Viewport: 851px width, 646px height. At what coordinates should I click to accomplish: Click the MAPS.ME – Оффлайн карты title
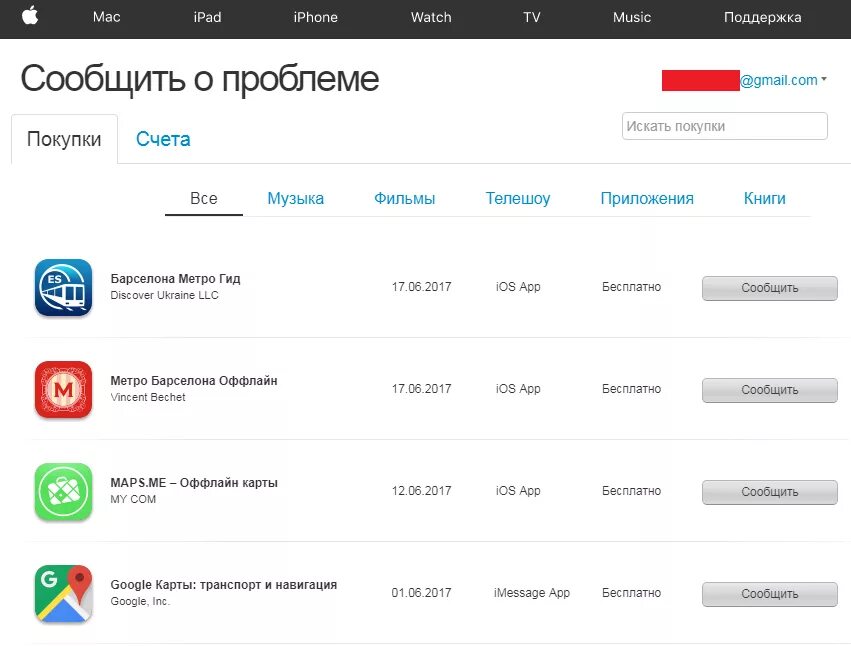[194, 483]
